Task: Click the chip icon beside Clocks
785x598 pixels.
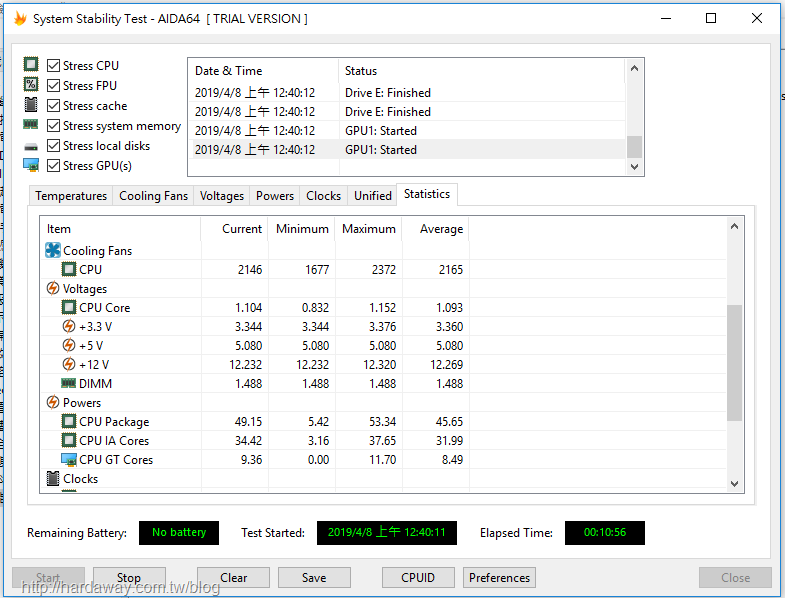Action: [53, 478]
